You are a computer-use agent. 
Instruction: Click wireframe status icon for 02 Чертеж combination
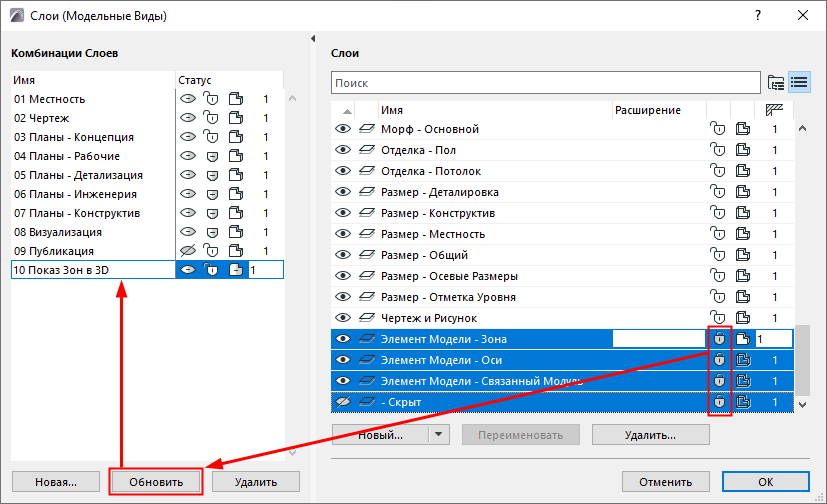[236, 118]
